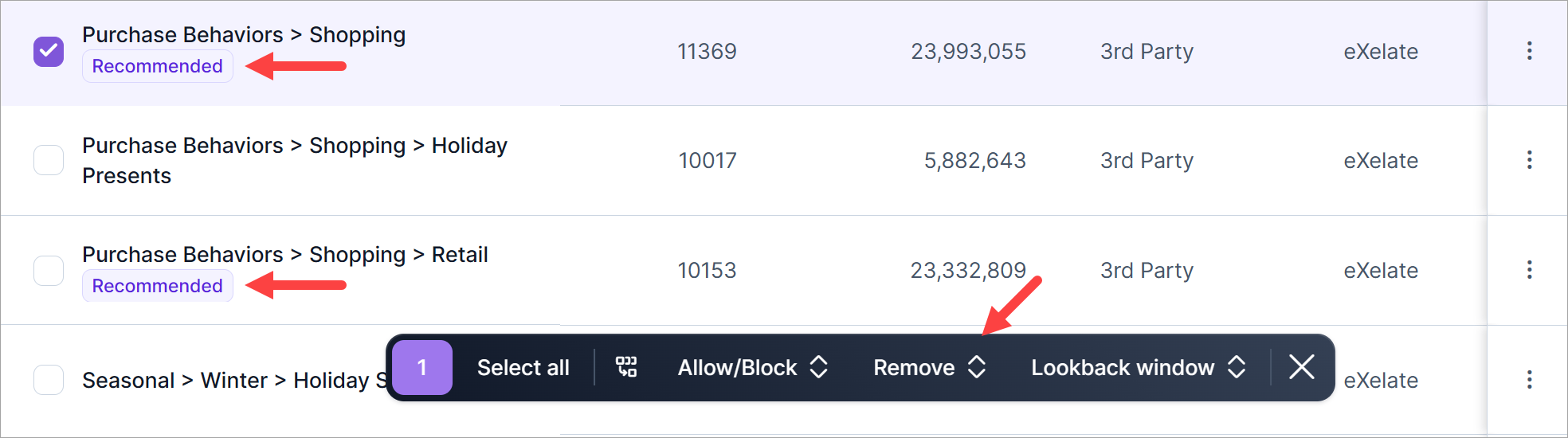Click the 23,993,055 size value

tap(968, 52)
